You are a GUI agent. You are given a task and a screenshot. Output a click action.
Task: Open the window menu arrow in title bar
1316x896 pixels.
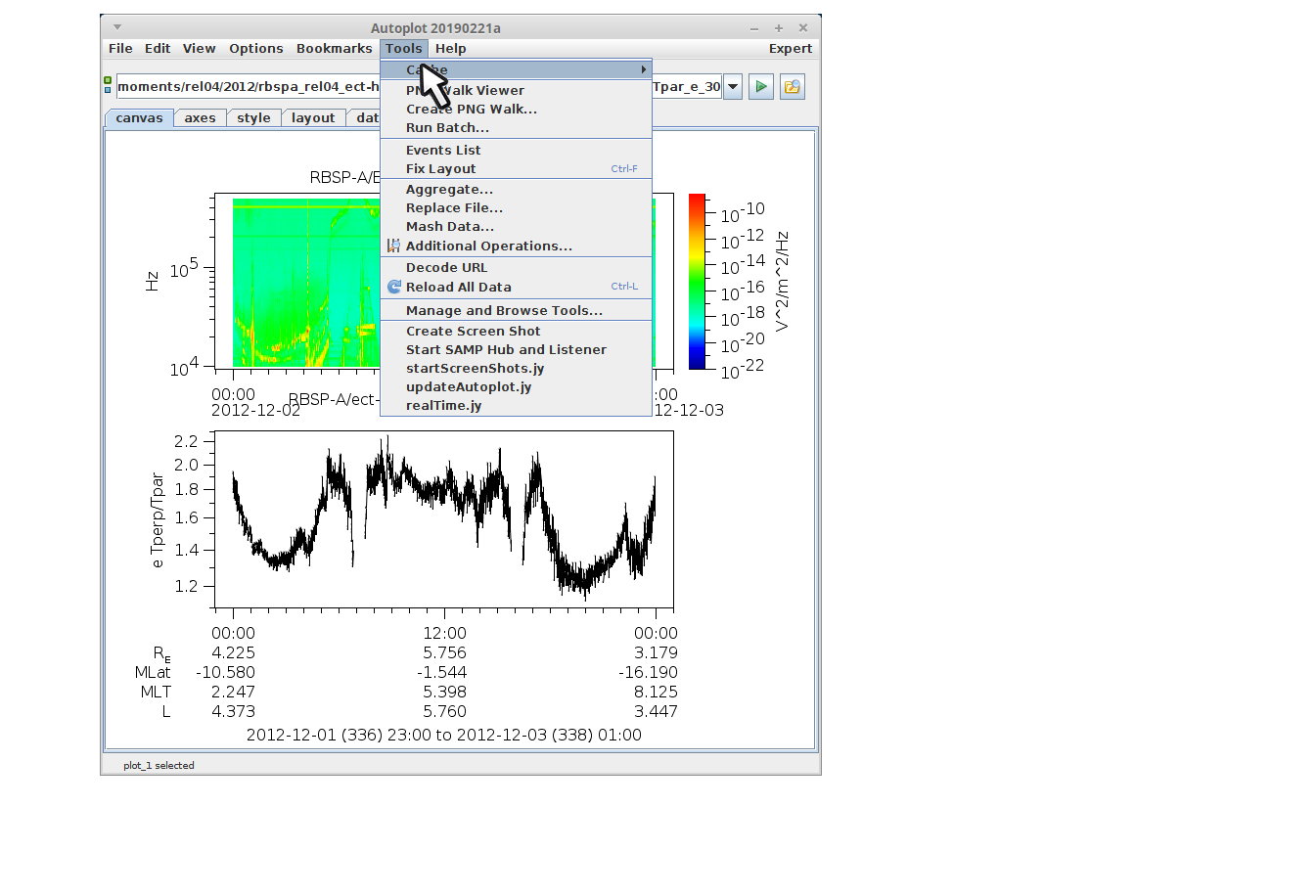click(117, 27)
